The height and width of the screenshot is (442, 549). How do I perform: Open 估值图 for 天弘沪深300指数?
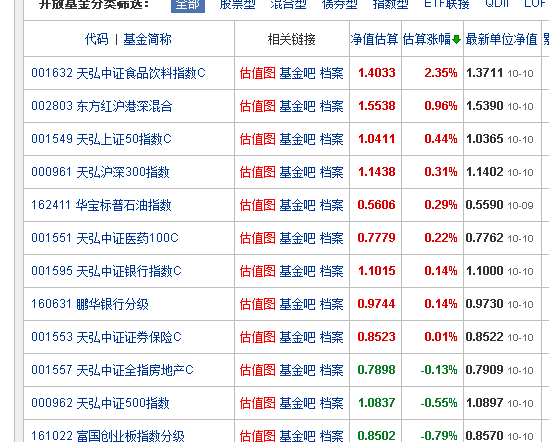click(258, 172)
